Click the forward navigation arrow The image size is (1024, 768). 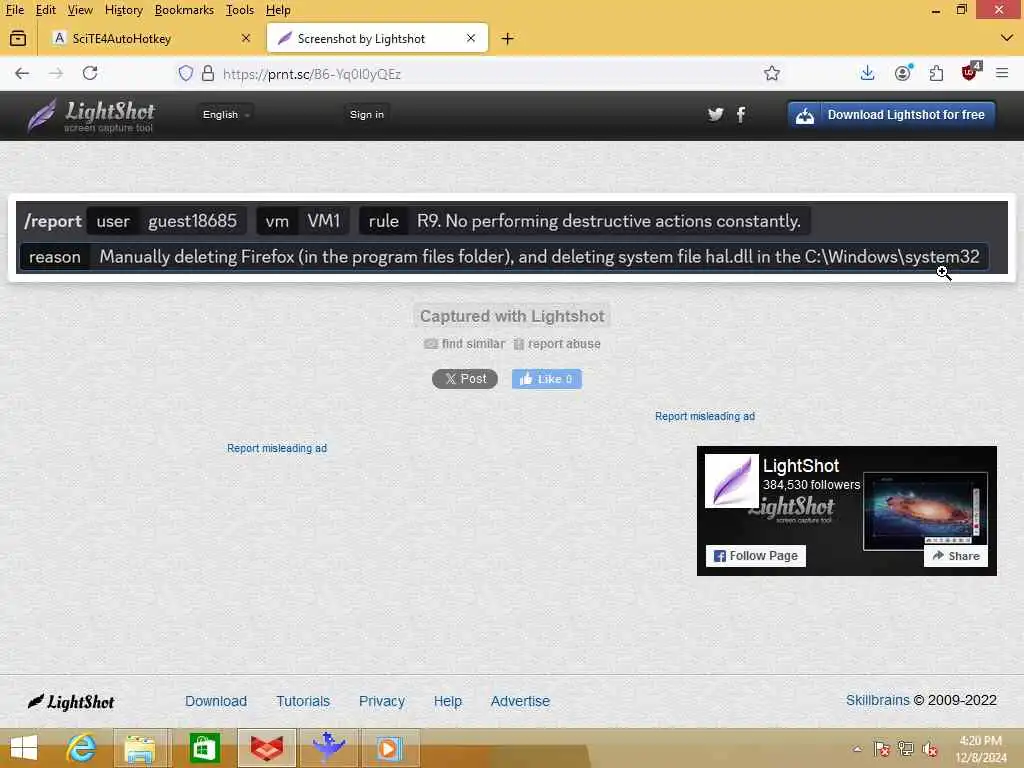pos(56,73)
